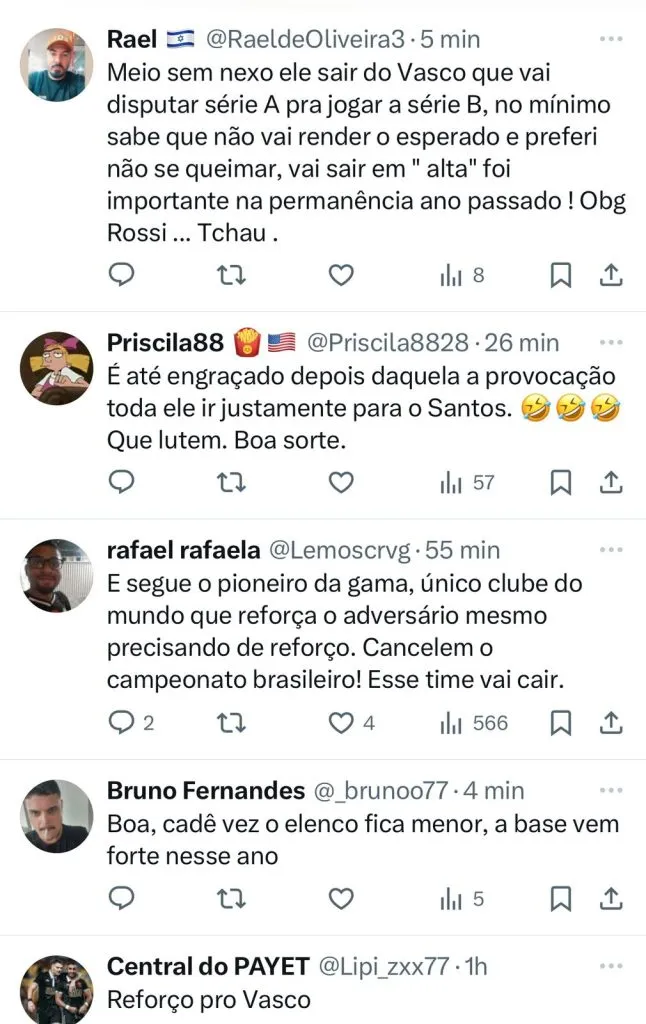Retweet Priscila88's post about Santos
The width and height of the screenshot is (646, 1024).
(x=231, y=482)
